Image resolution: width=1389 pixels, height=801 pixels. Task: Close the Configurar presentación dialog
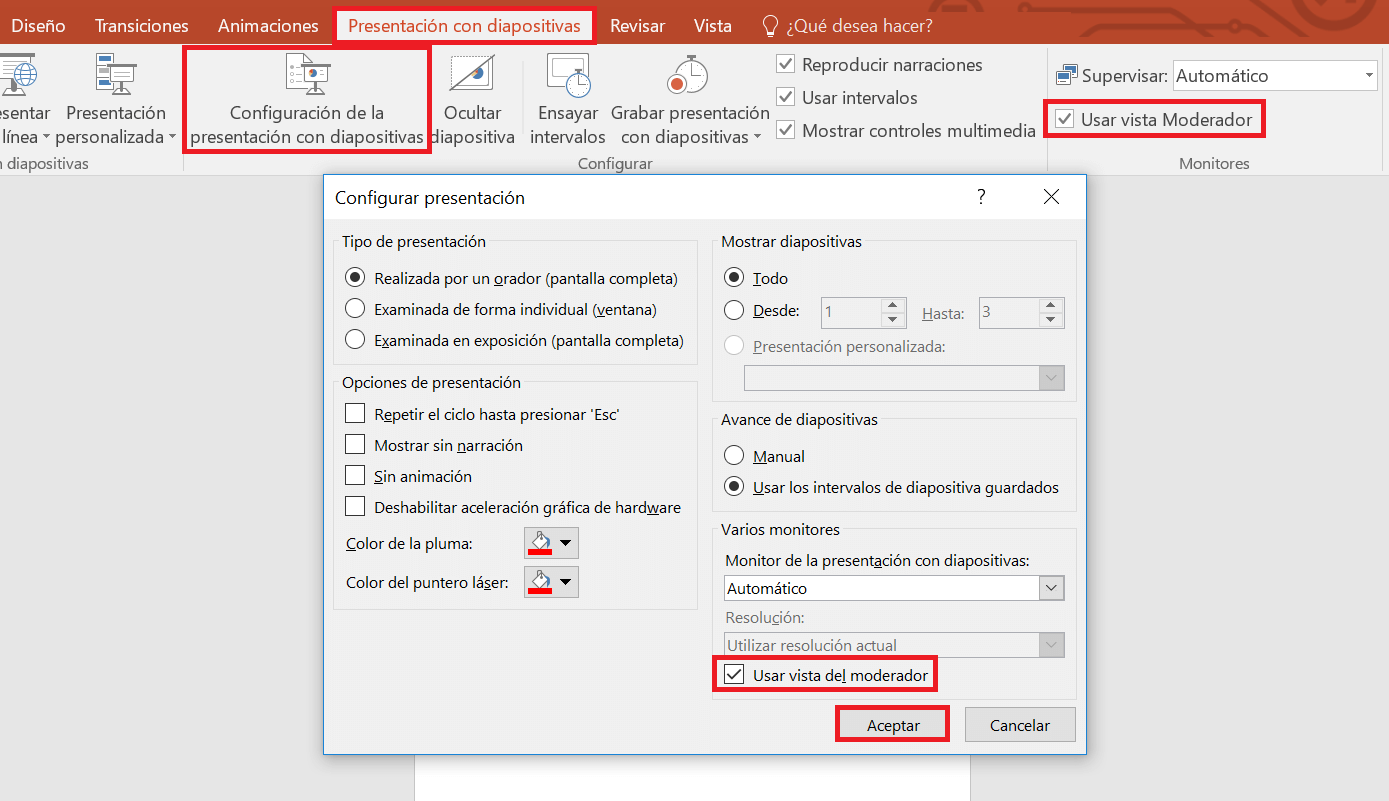1051,197
